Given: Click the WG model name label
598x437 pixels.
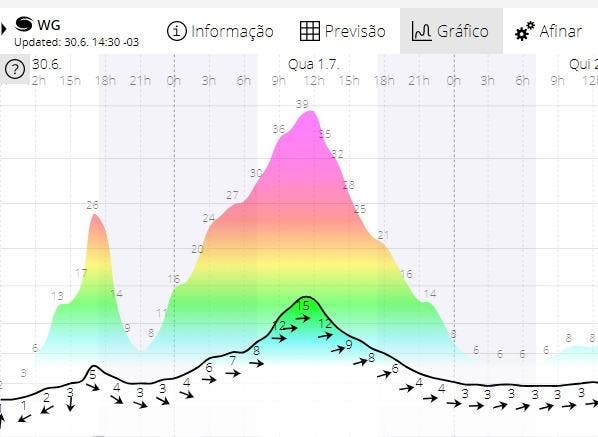Looking at the screenshot, I should (x=49, y=25).
